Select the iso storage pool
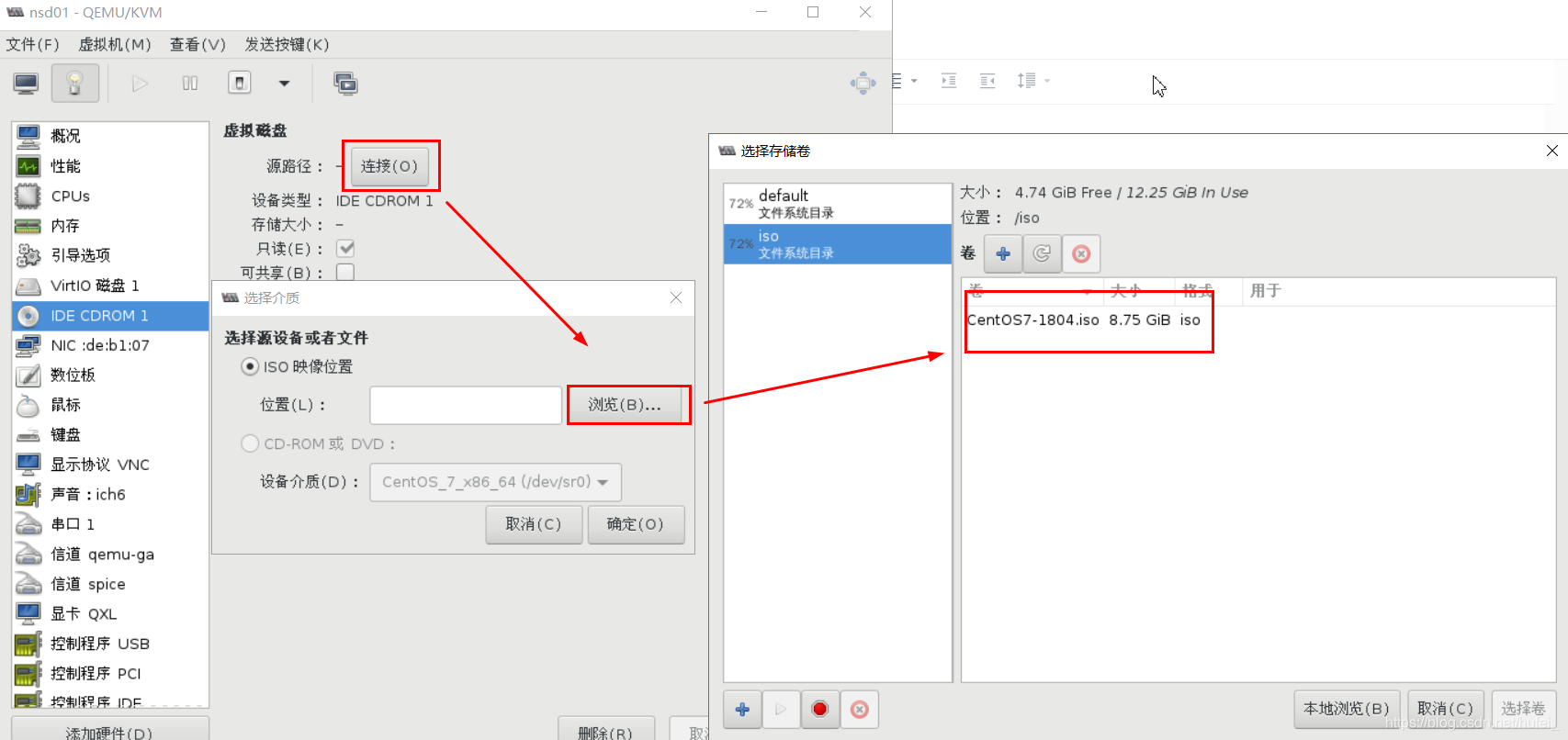1568x740 pixels. 838,244
